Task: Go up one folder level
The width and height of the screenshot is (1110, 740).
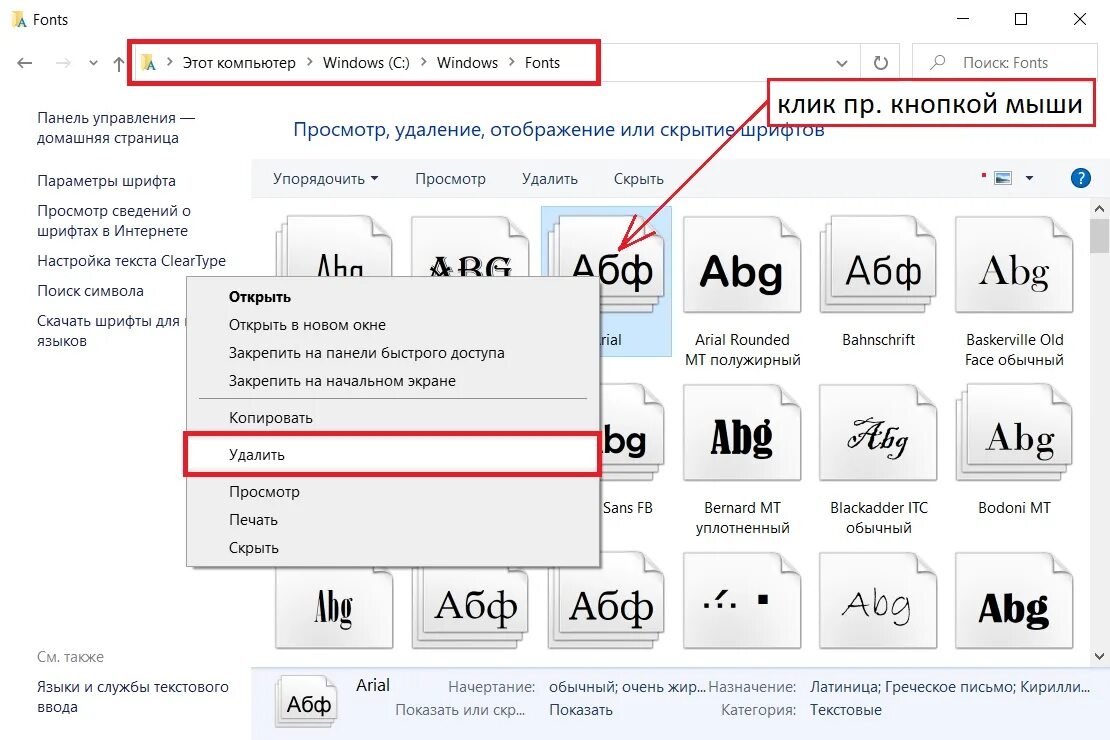Action: pyautogui.click(x=118, y=63)
